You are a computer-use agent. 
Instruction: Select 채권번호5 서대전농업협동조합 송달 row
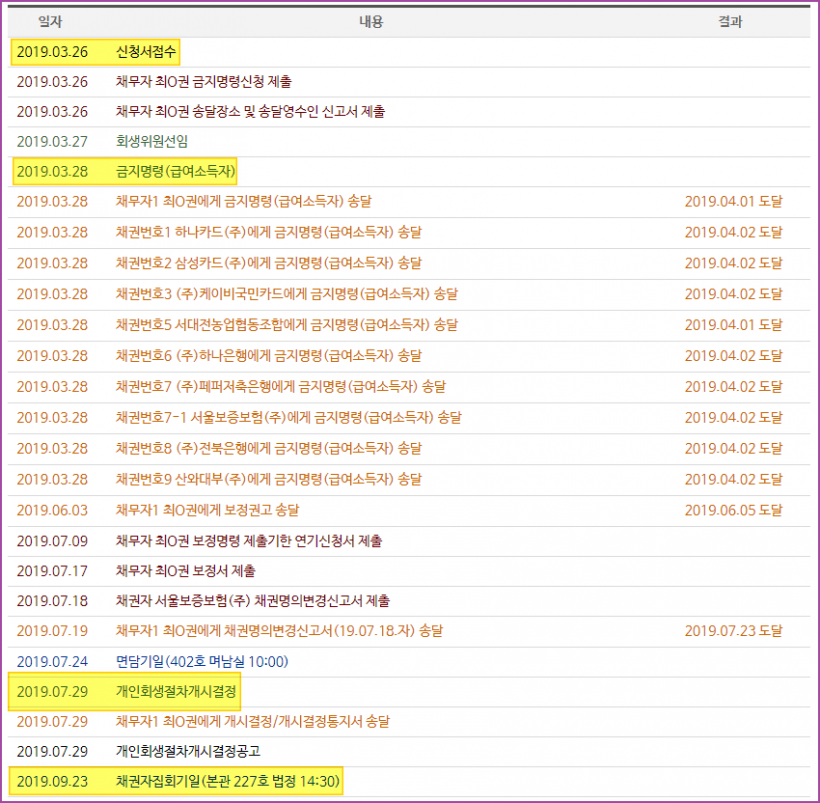click(409, 325)
